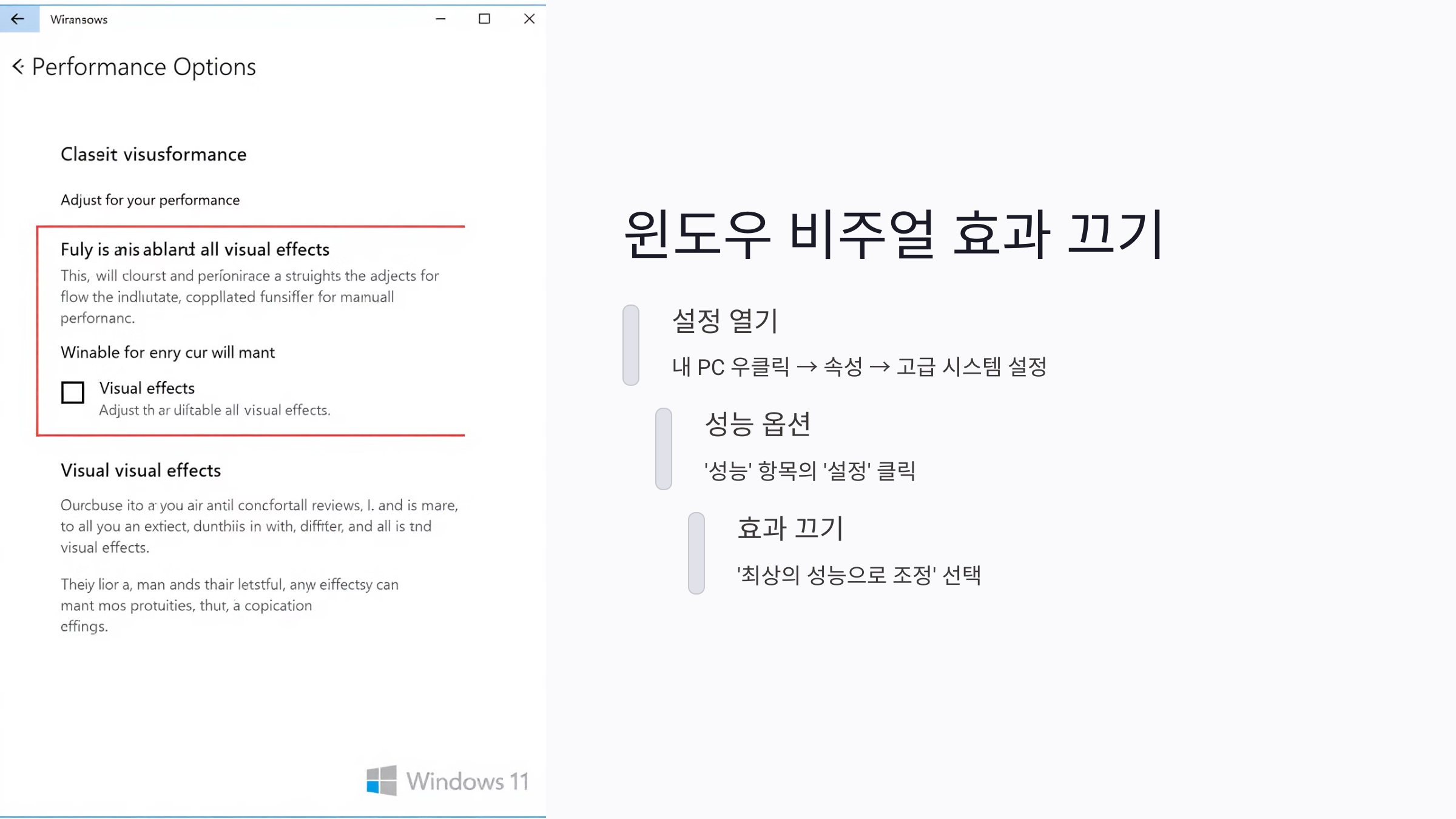Click the gray bar beside '효과 끄기'
Screen dimensions: 1456x819
[x=696, y=553]
